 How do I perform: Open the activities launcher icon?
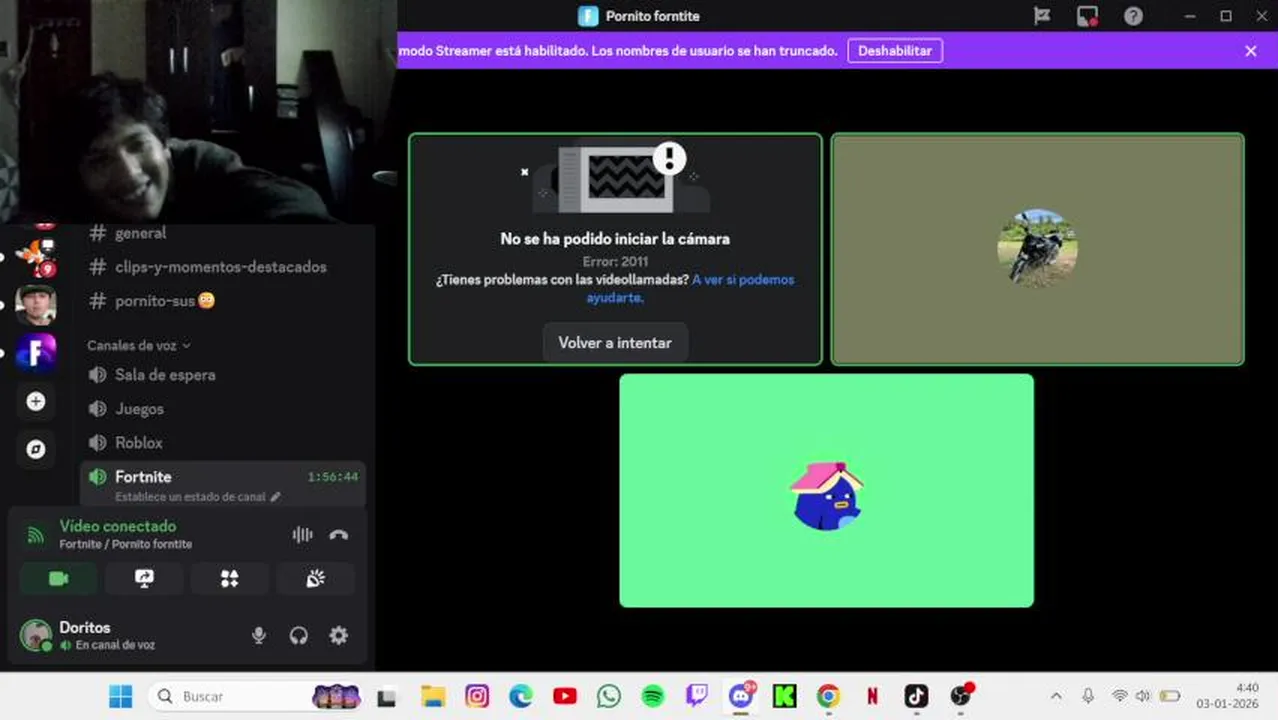point(230,579)
